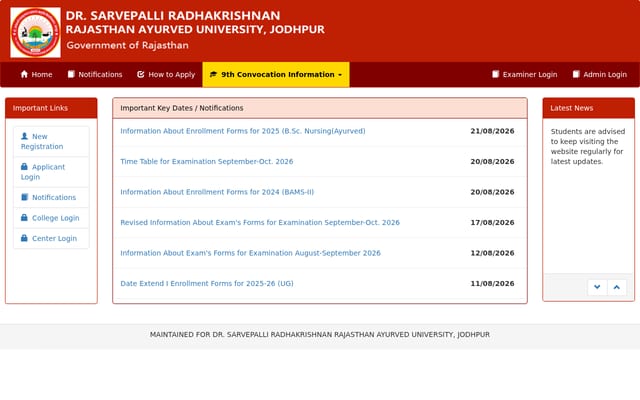
Task: Open Revised Information About Exam's Forms notice
Action: coord(260,222)
